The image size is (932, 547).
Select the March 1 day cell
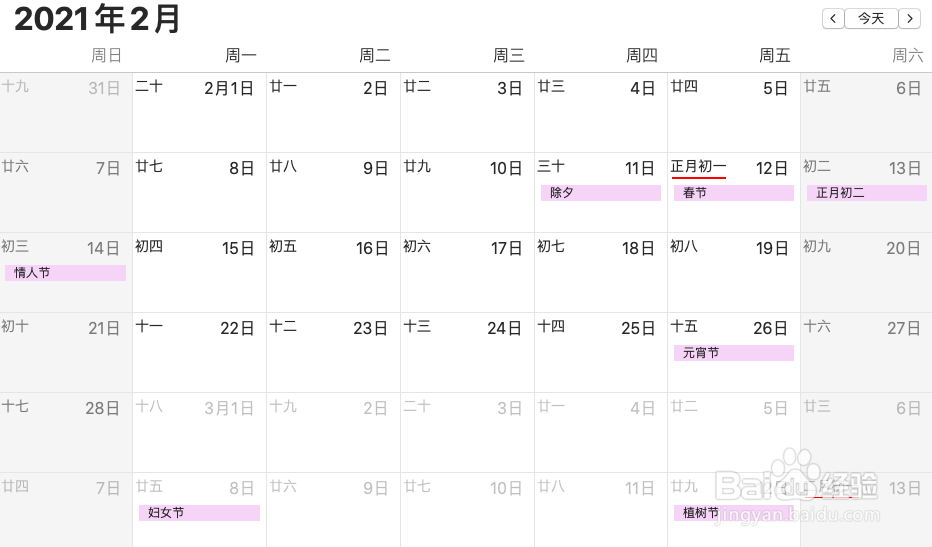199,433
